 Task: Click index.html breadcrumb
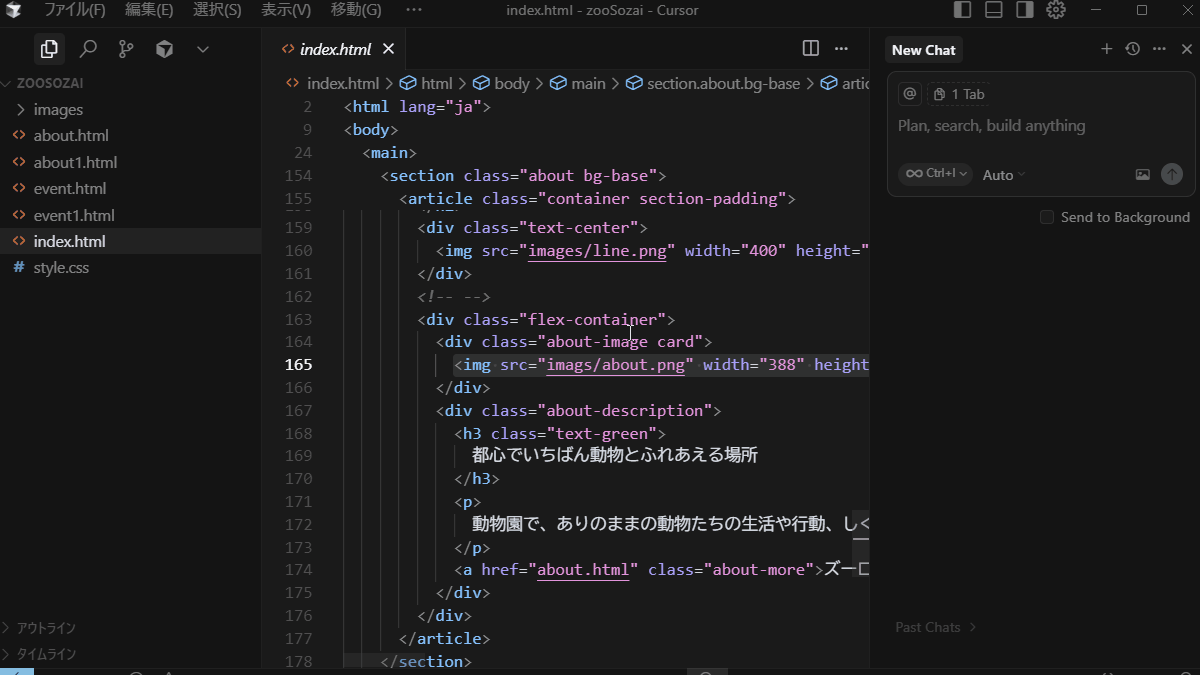[x=333, y=83]
